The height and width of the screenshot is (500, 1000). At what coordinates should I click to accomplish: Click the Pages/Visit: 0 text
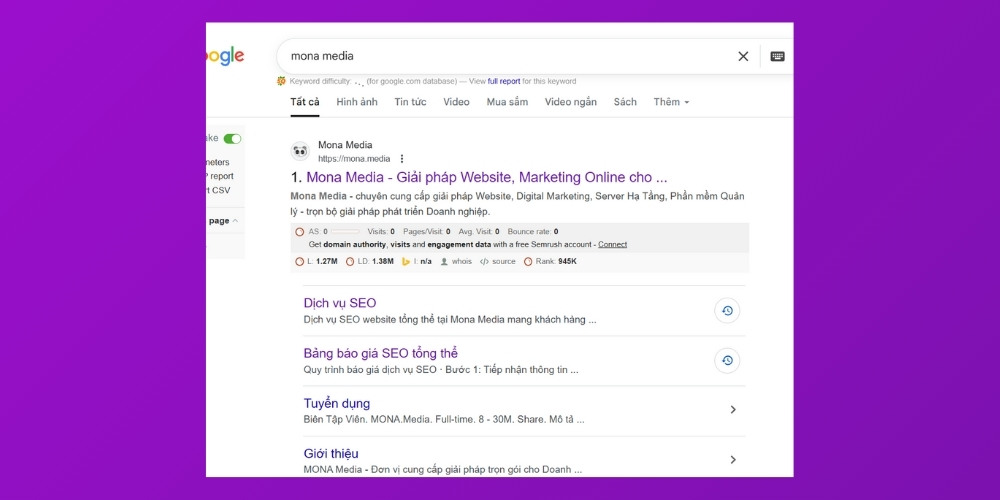pos(426,232)
